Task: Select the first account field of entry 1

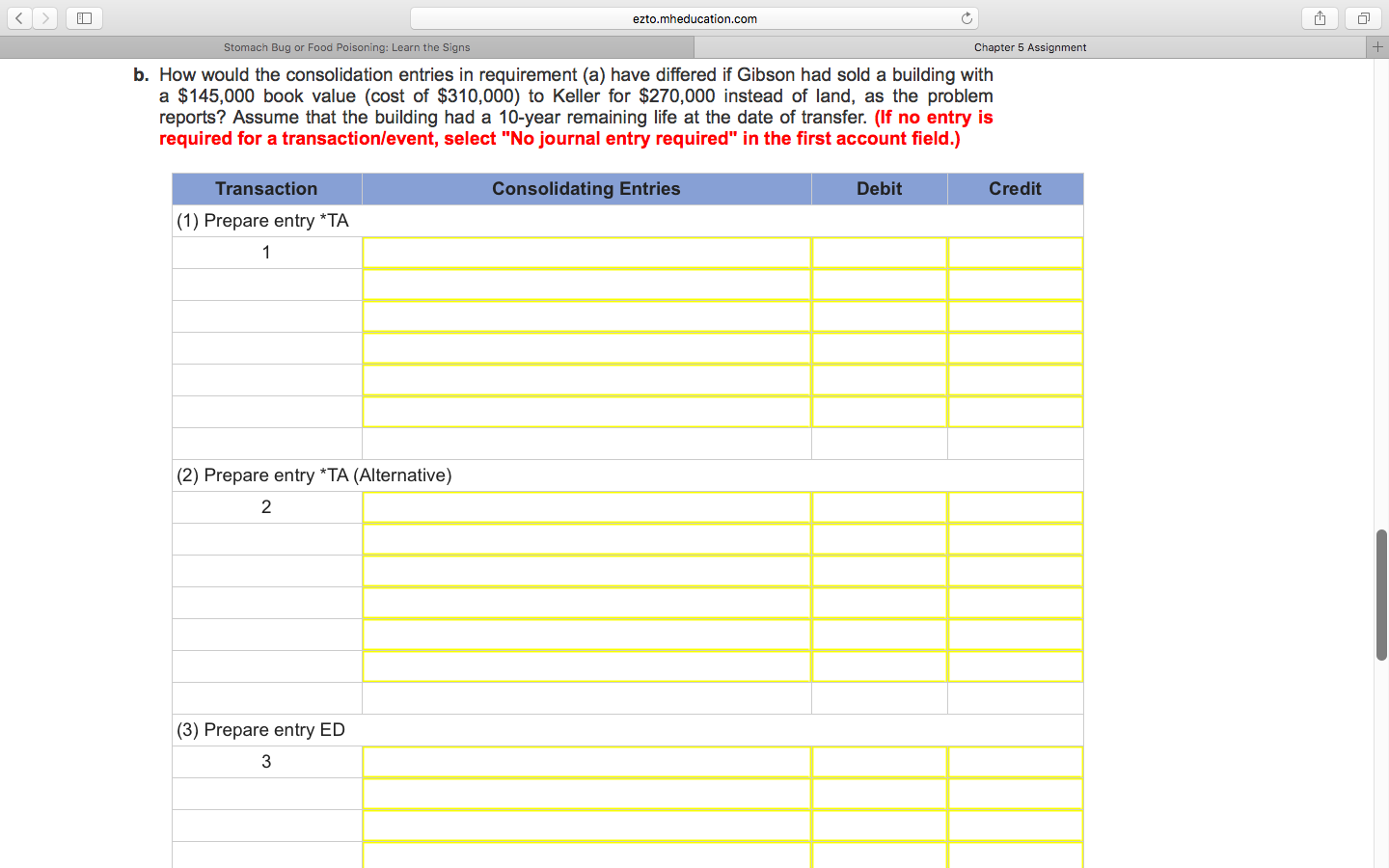Action: click(586, 253)
